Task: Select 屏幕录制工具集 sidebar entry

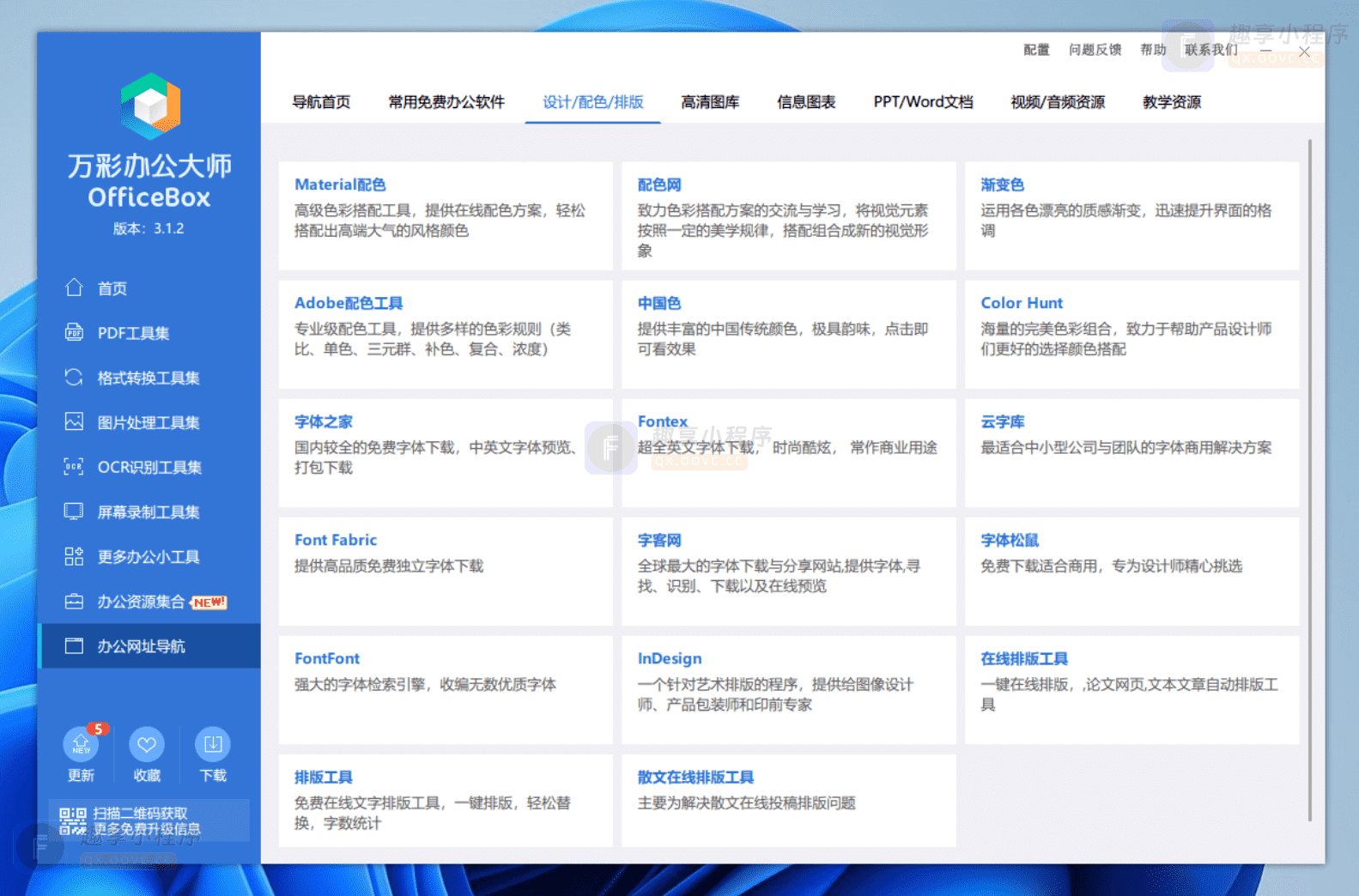Action: (x=149, y=512)
